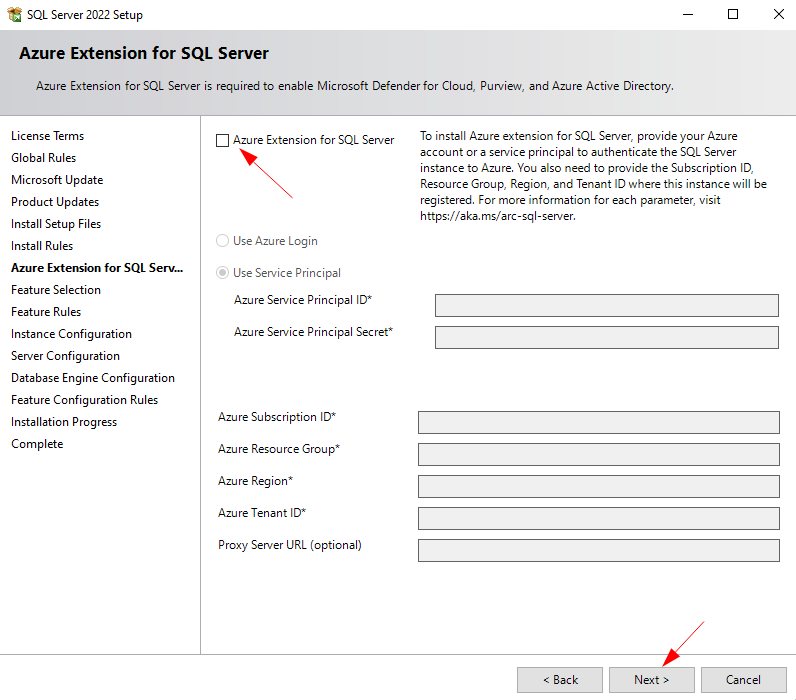Select Installation Progress step

click(x=64, y=422)
